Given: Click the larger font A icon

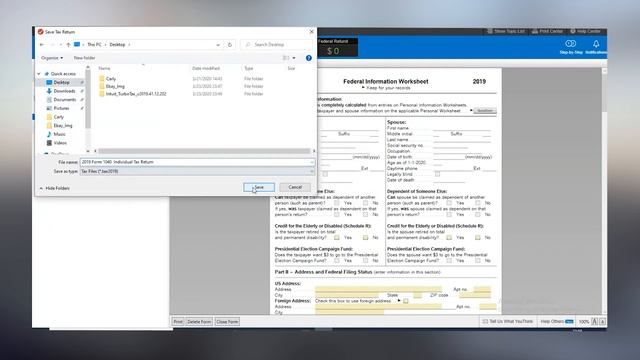Looking at the screenshot, I should 594,322.
